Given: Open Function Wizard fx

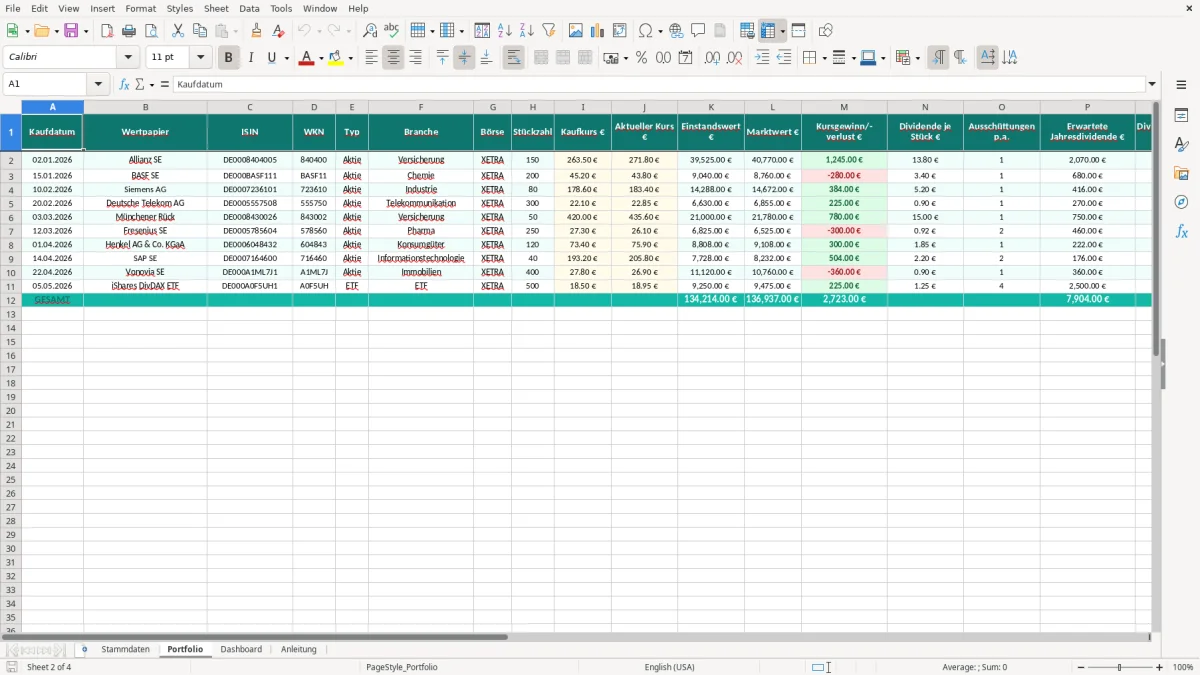Looking at the screenshot, I should tap(124, 85).
